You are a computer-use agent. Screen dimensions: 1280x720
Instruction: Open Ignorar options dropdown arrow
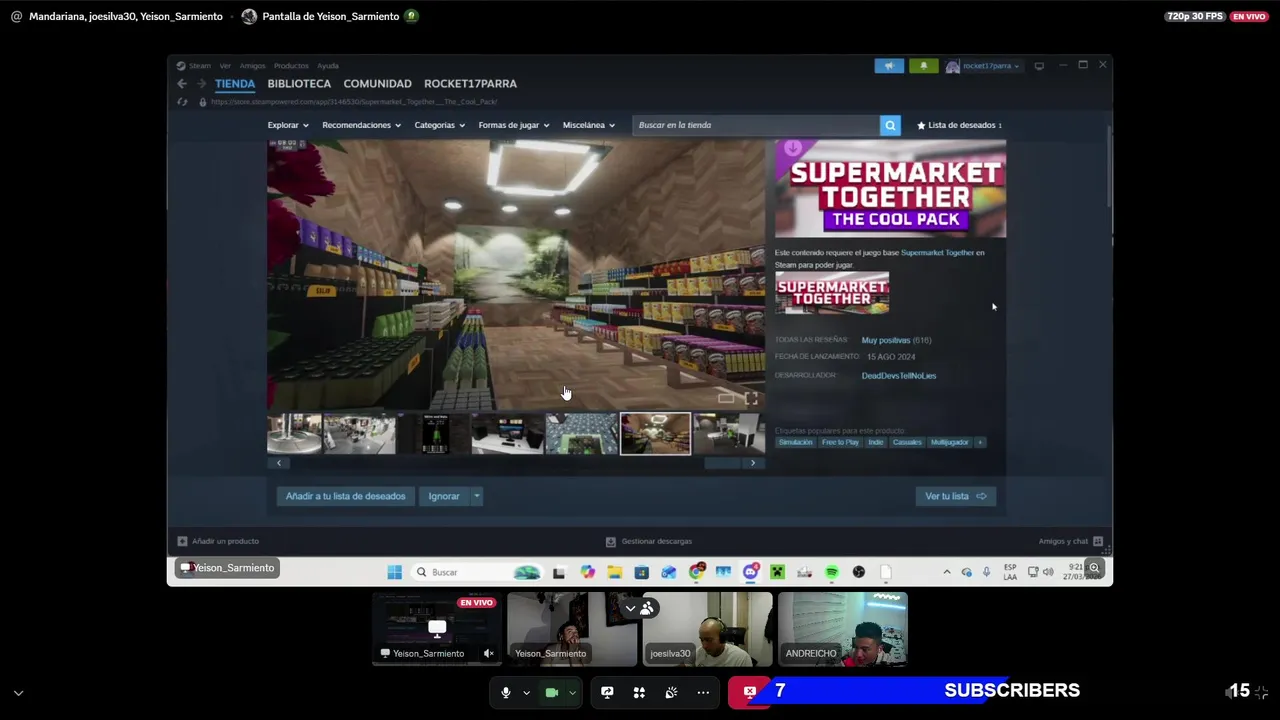tap(477, 496)
